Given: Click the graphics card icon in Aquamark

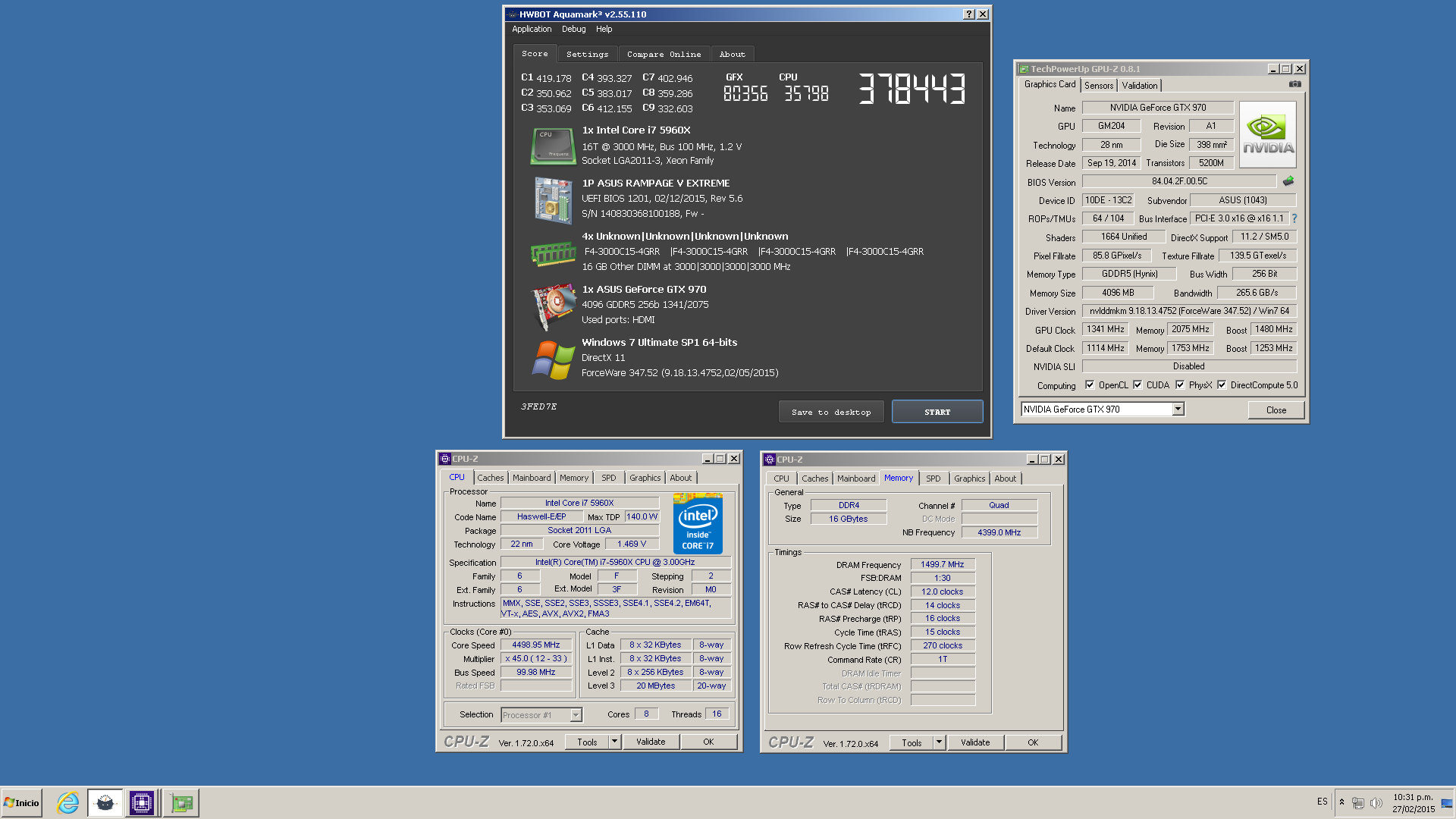Looking at the screenshot, I should pyautogui.click(x=553, y=306).
